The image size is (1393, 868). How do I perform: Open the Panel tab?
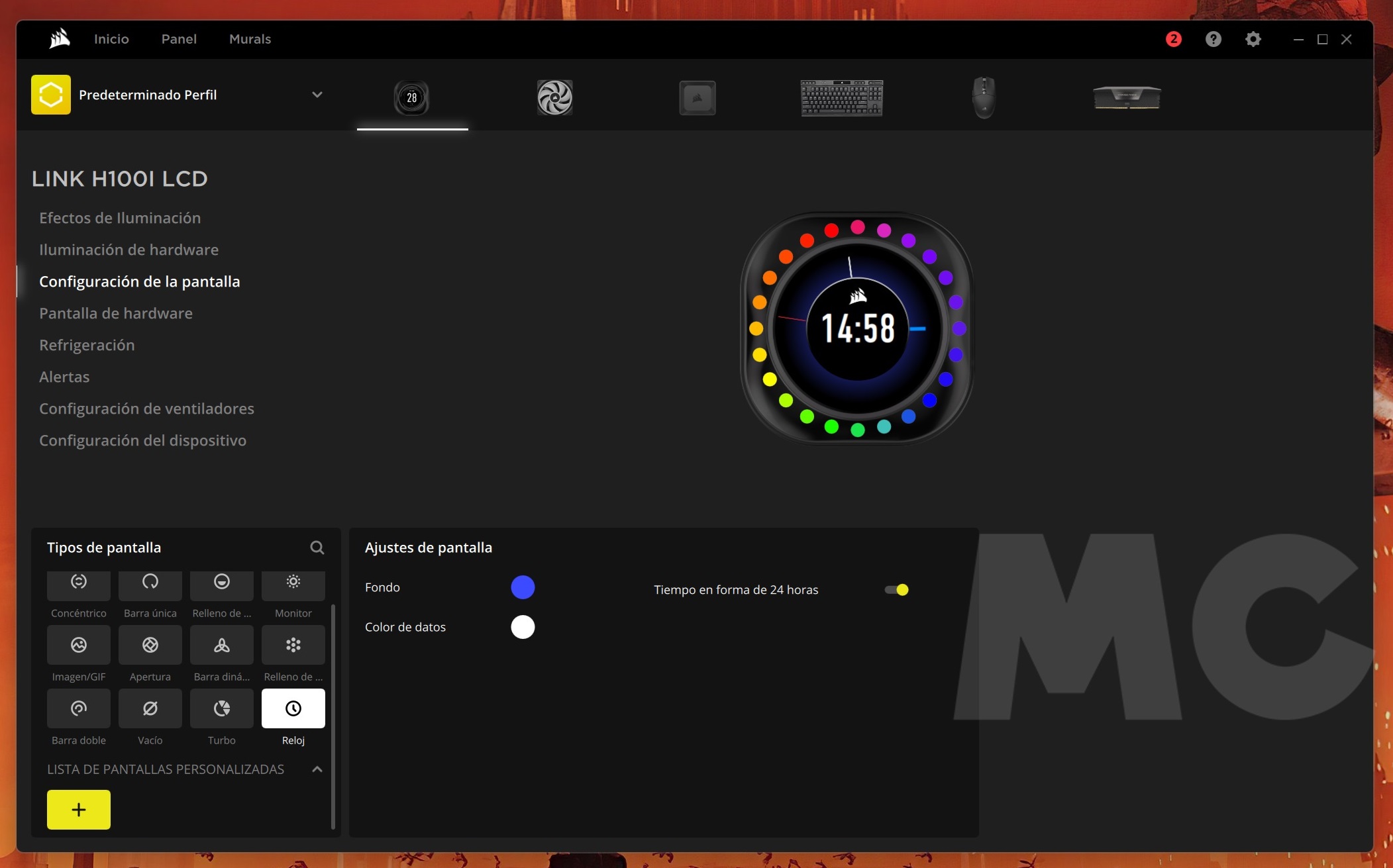pyautogui.click(x=179, y=39)
